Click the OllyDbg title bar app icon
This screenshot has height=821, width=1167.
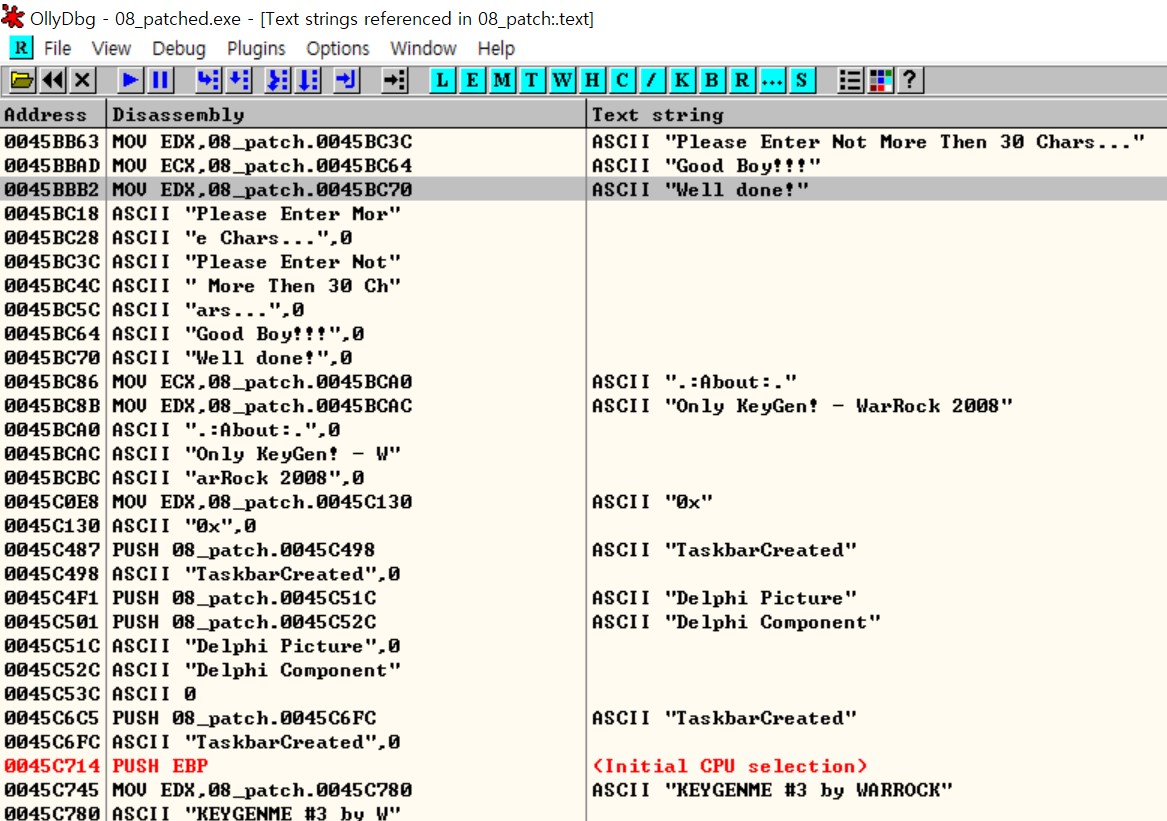pos(13,16)
